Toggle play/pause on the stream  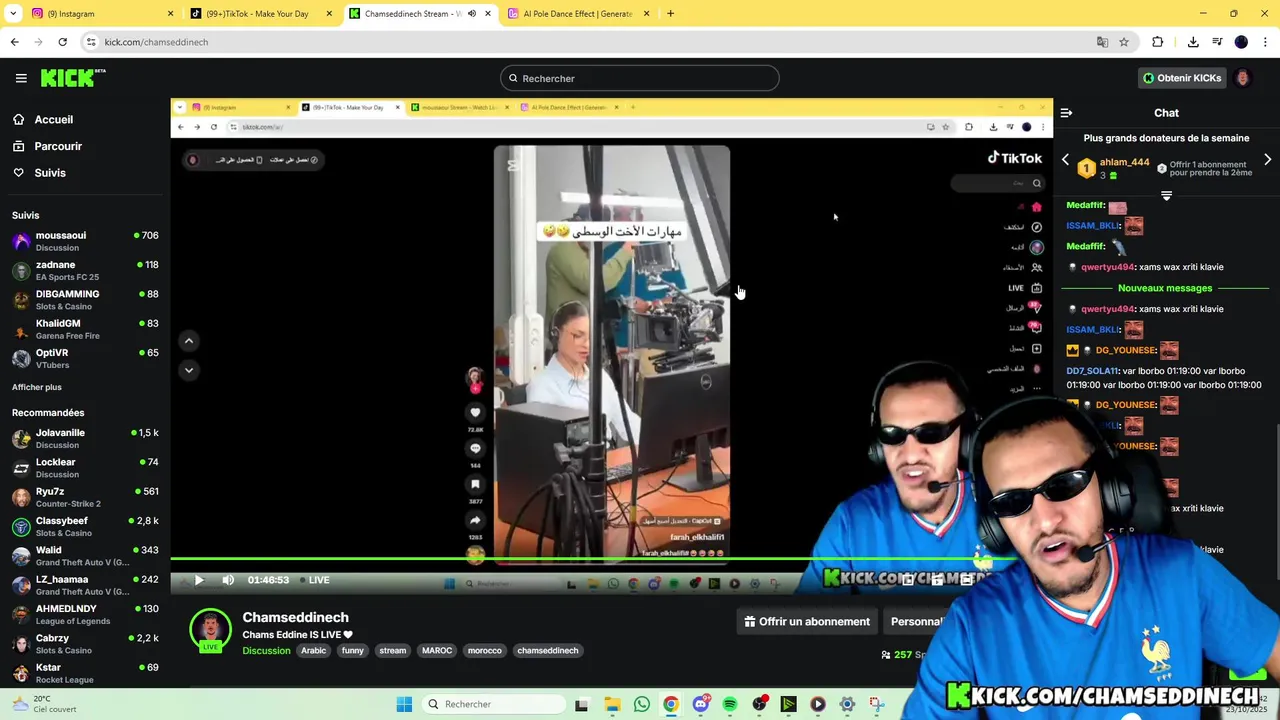pos(198,580)
